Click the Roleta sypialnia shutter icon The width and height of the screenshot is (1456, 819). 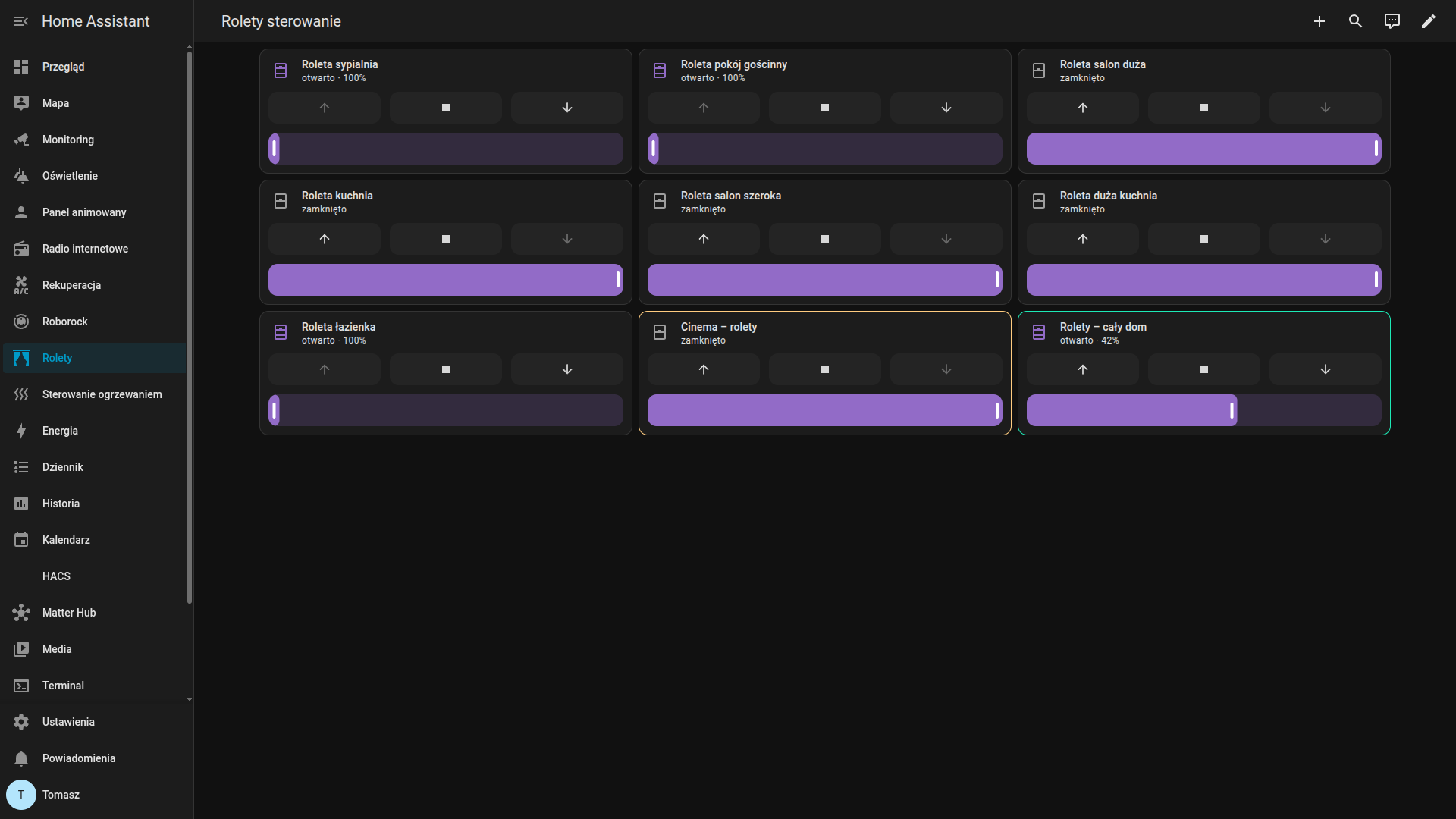point(281,71)
